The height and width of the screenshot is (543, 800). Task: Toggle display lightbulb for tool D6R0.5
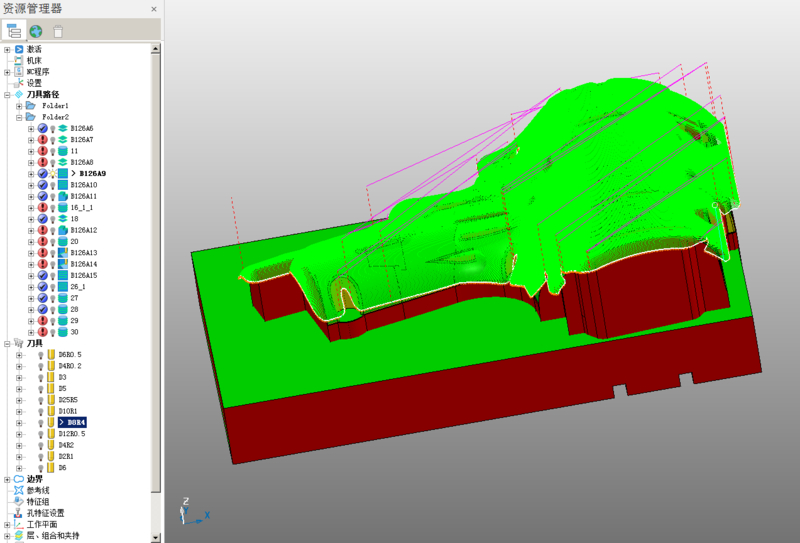click(x=41, y=354)
